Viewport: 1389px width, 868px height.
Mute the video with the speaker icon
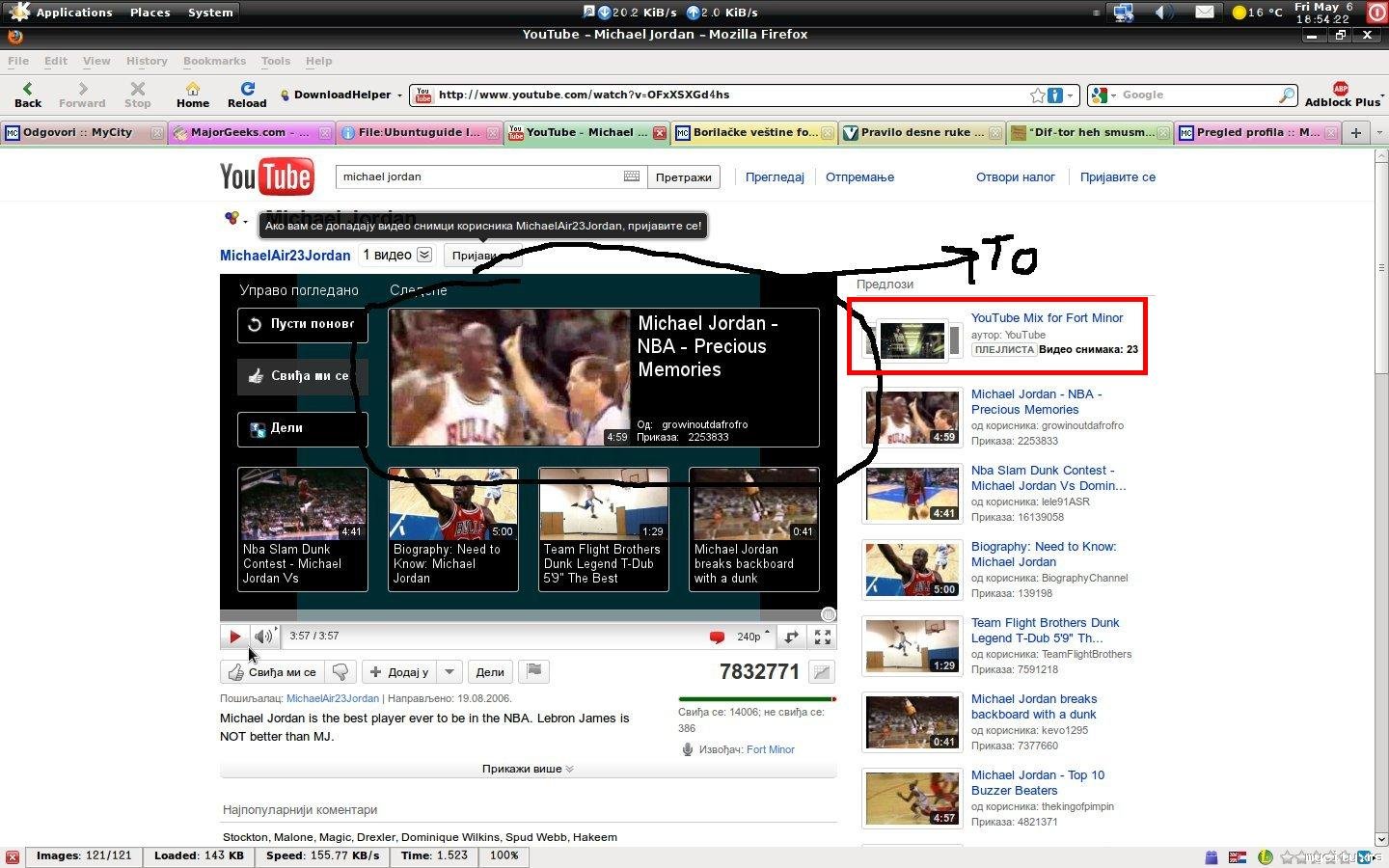pos(262,637)
